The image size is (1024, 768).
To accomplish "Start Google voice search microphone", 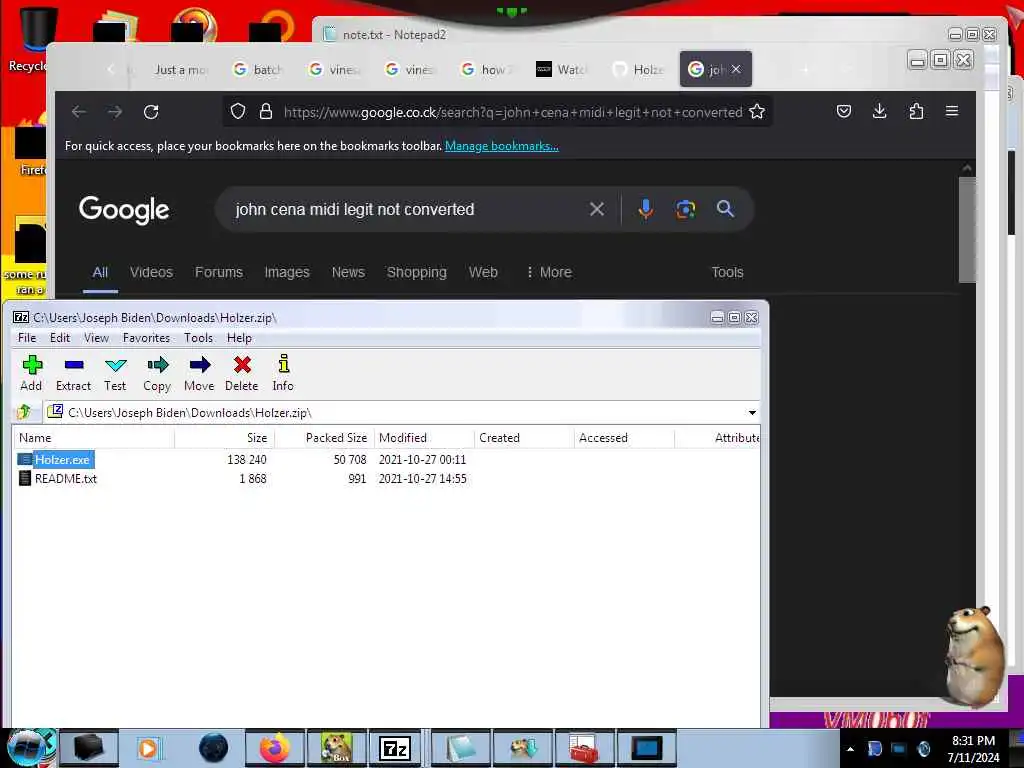I will [x=645, y=209].
